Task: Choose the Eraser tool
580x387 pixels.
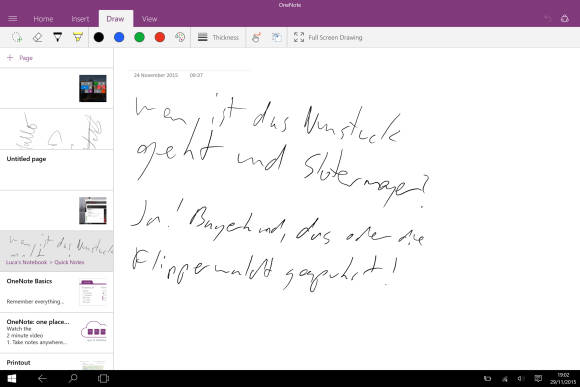Action: click(37, 37)
